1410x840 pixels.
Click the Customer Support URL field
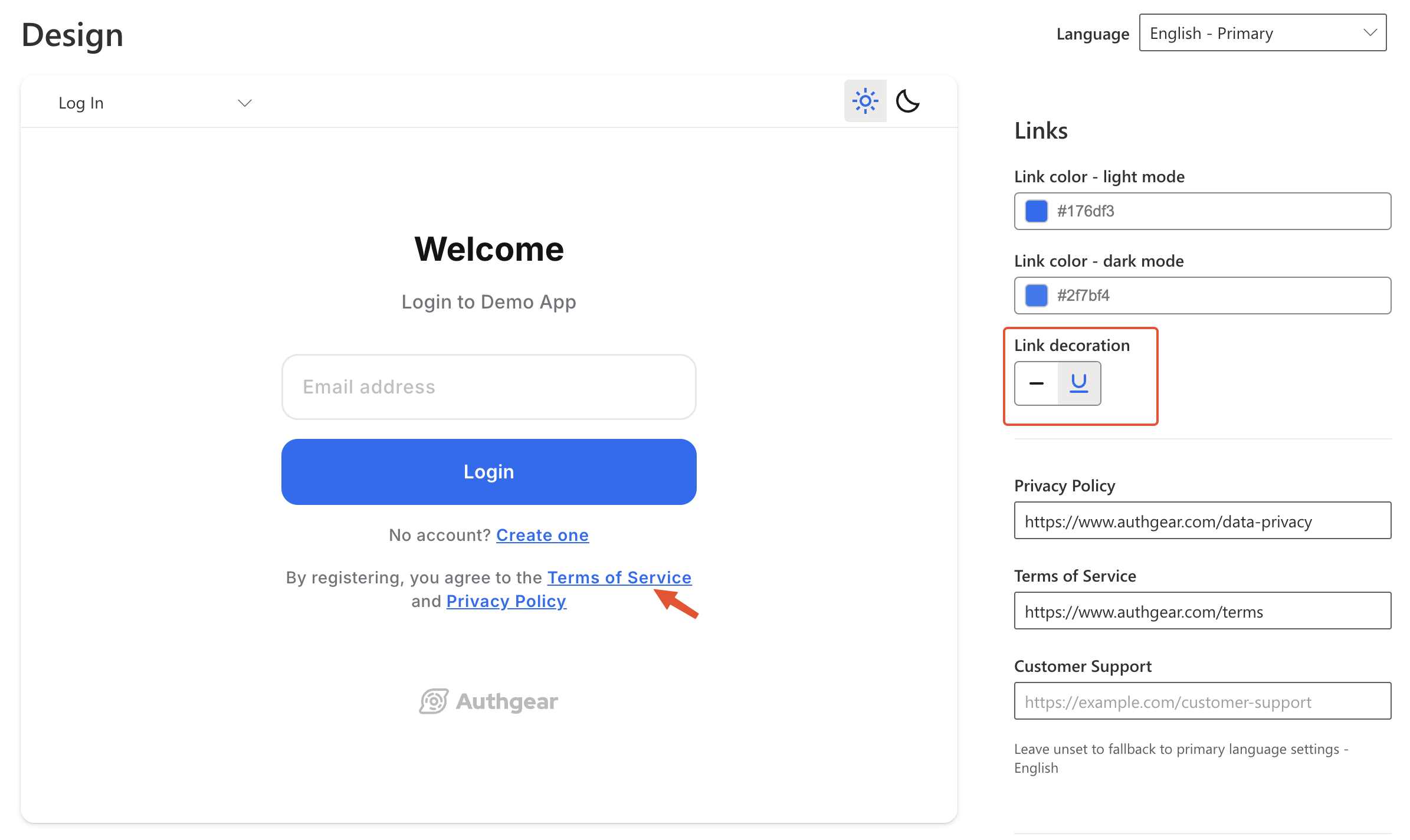pos(1202,701)
